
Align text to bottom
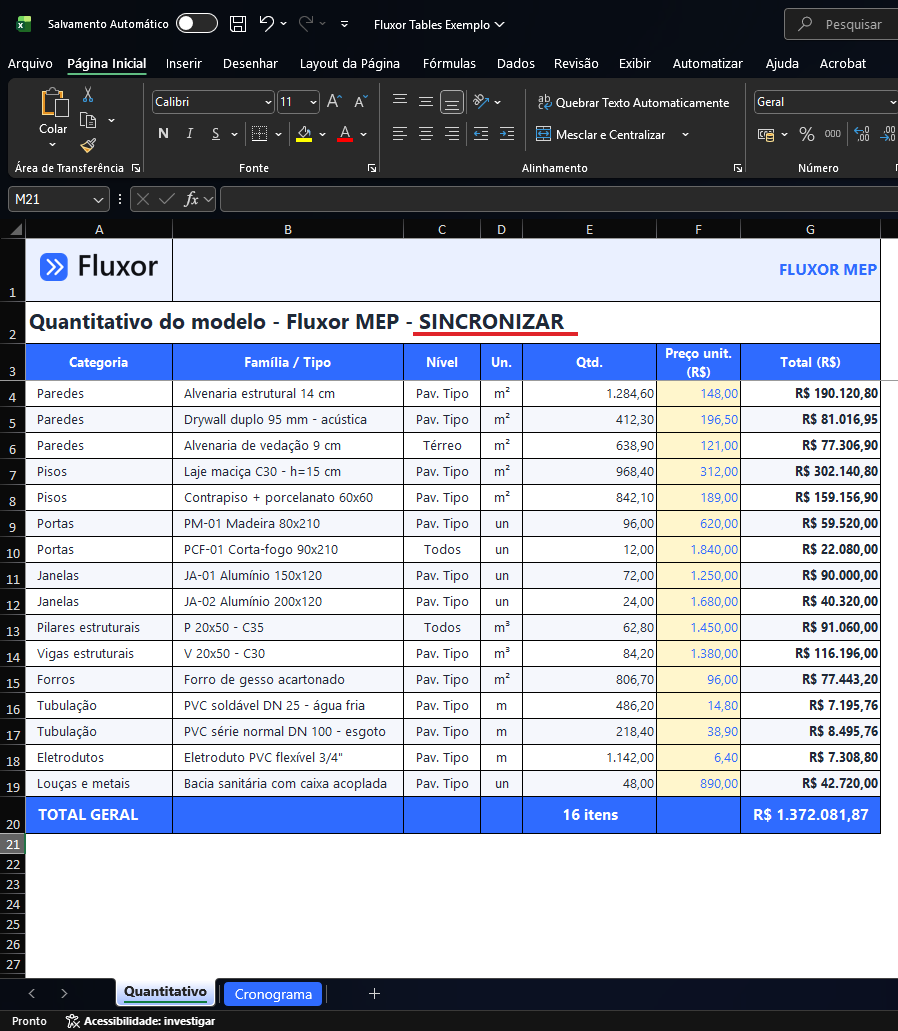pyautogui.click(x=452, y=102)
